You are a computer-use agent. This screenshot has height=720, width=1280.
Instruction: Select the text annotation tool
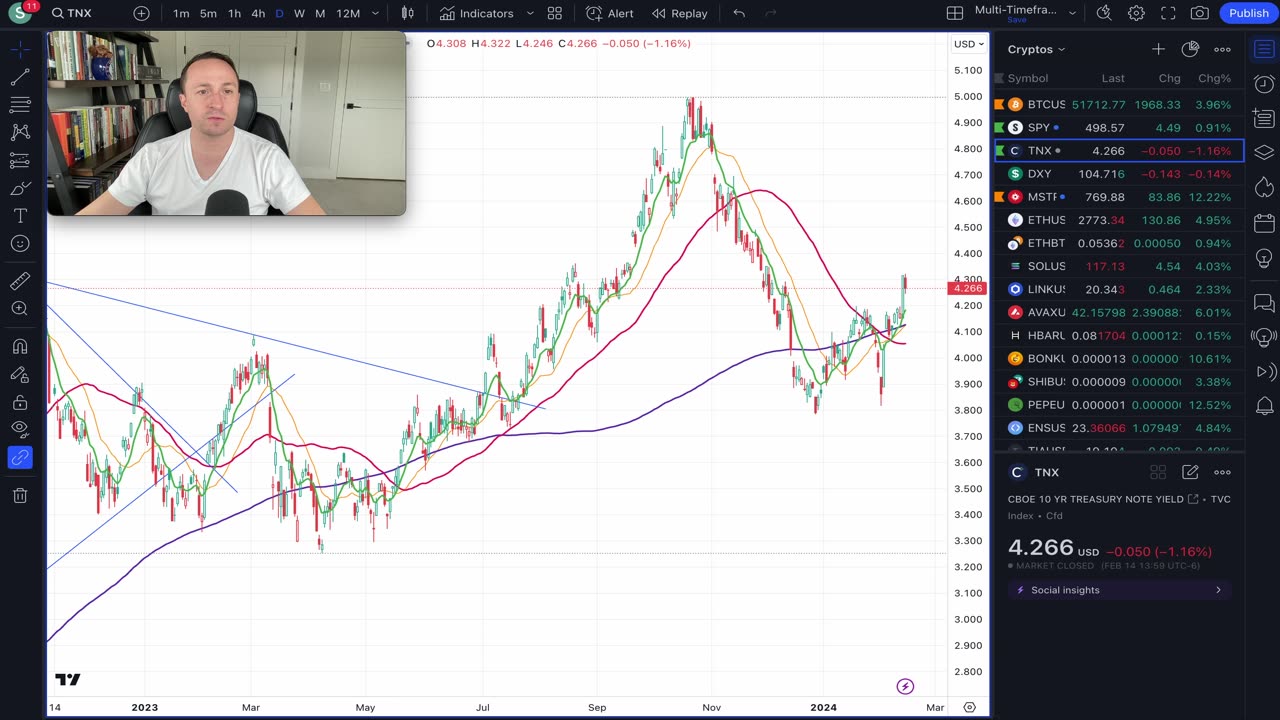[x=20, y=216]
